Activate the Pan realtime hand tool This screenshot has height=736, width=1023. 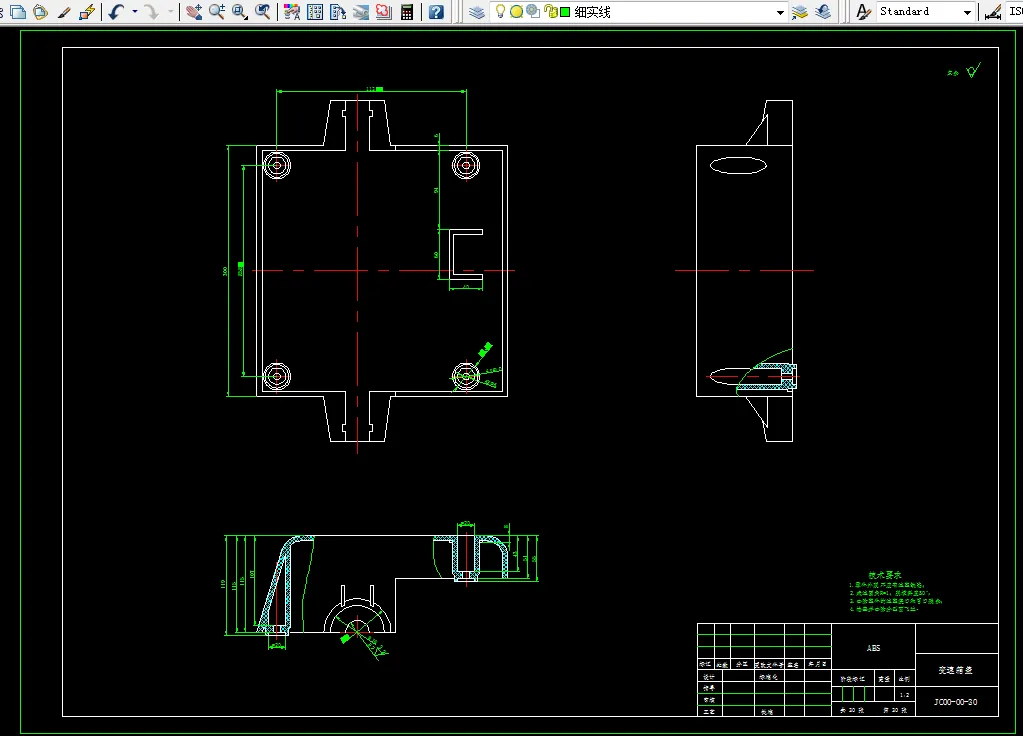[194, 12]
